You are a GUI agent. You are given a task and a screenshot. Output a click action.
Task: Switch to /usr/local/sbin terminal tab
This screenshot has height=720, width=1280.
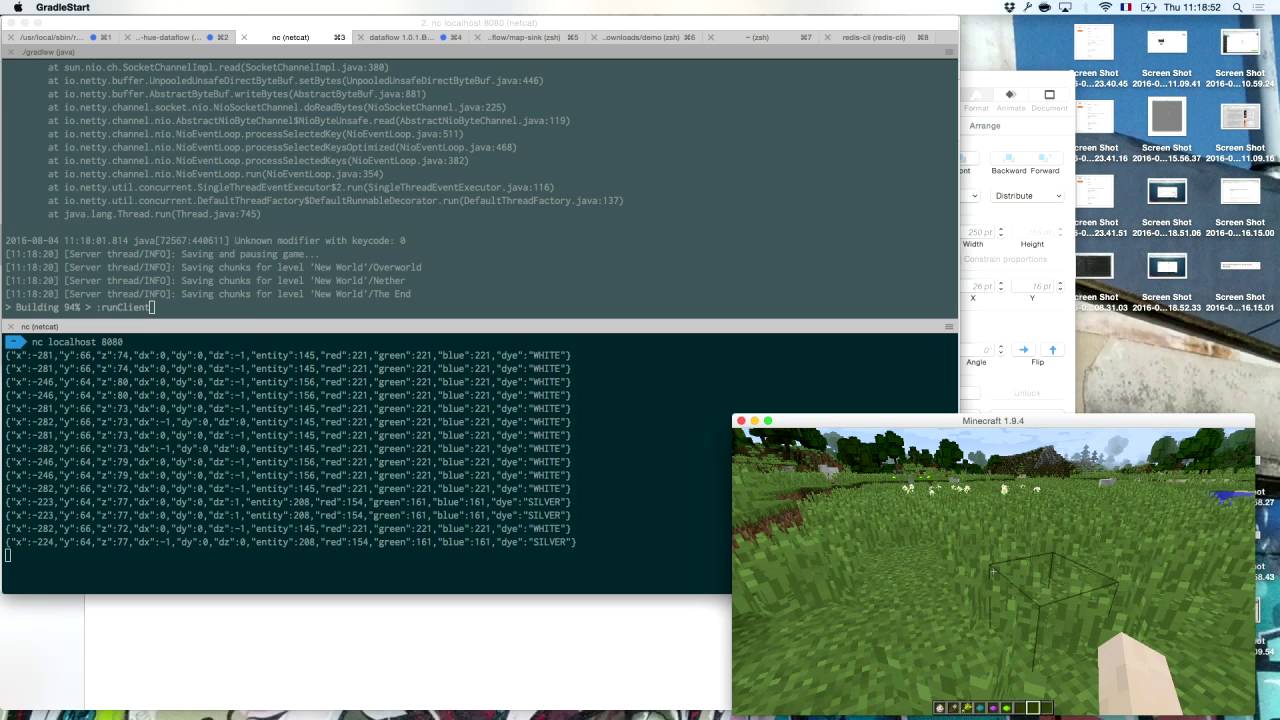pyautogui.click(x=60, y=37)
